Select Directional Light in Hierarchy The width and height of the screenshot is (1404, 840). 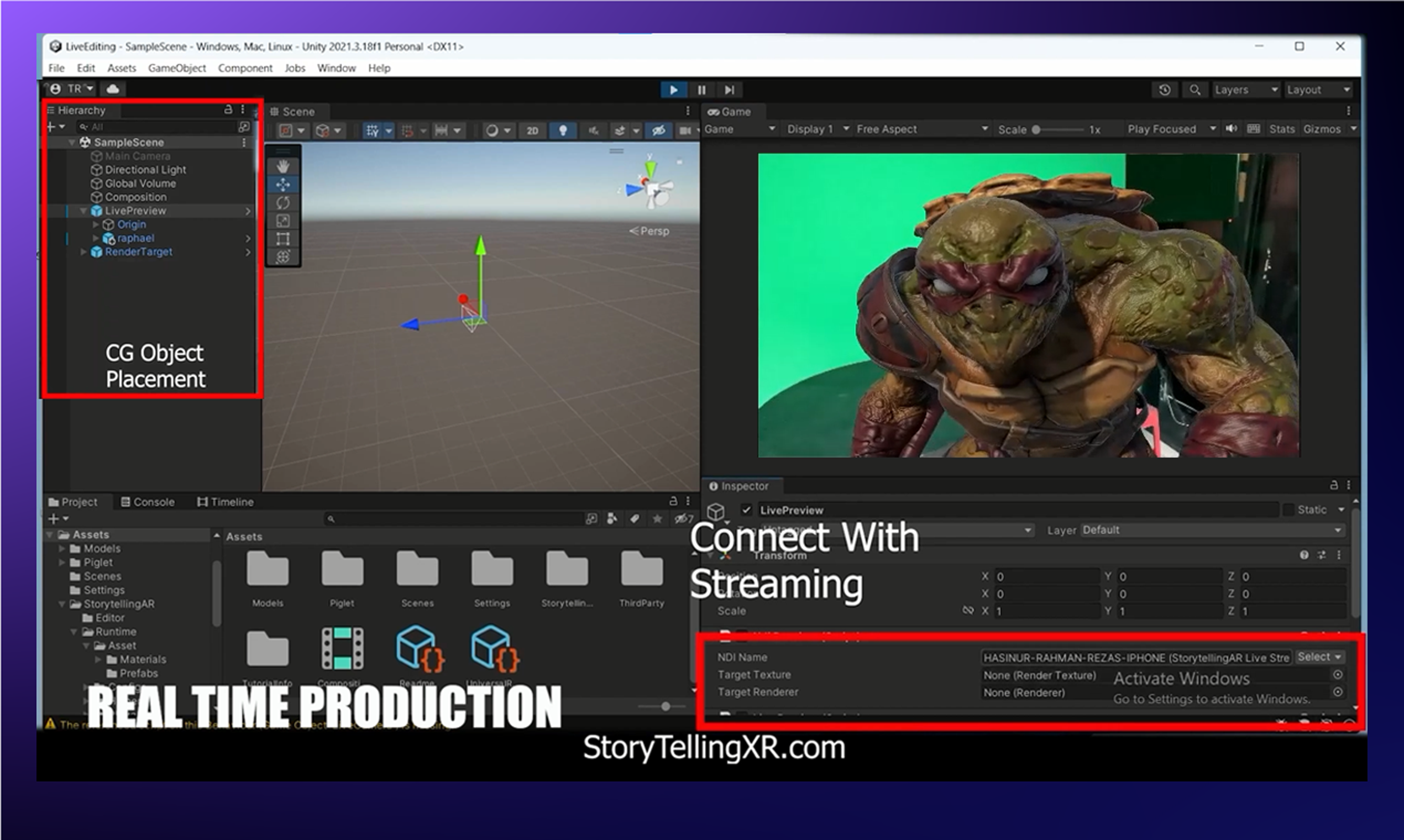[x=145, y=170]
